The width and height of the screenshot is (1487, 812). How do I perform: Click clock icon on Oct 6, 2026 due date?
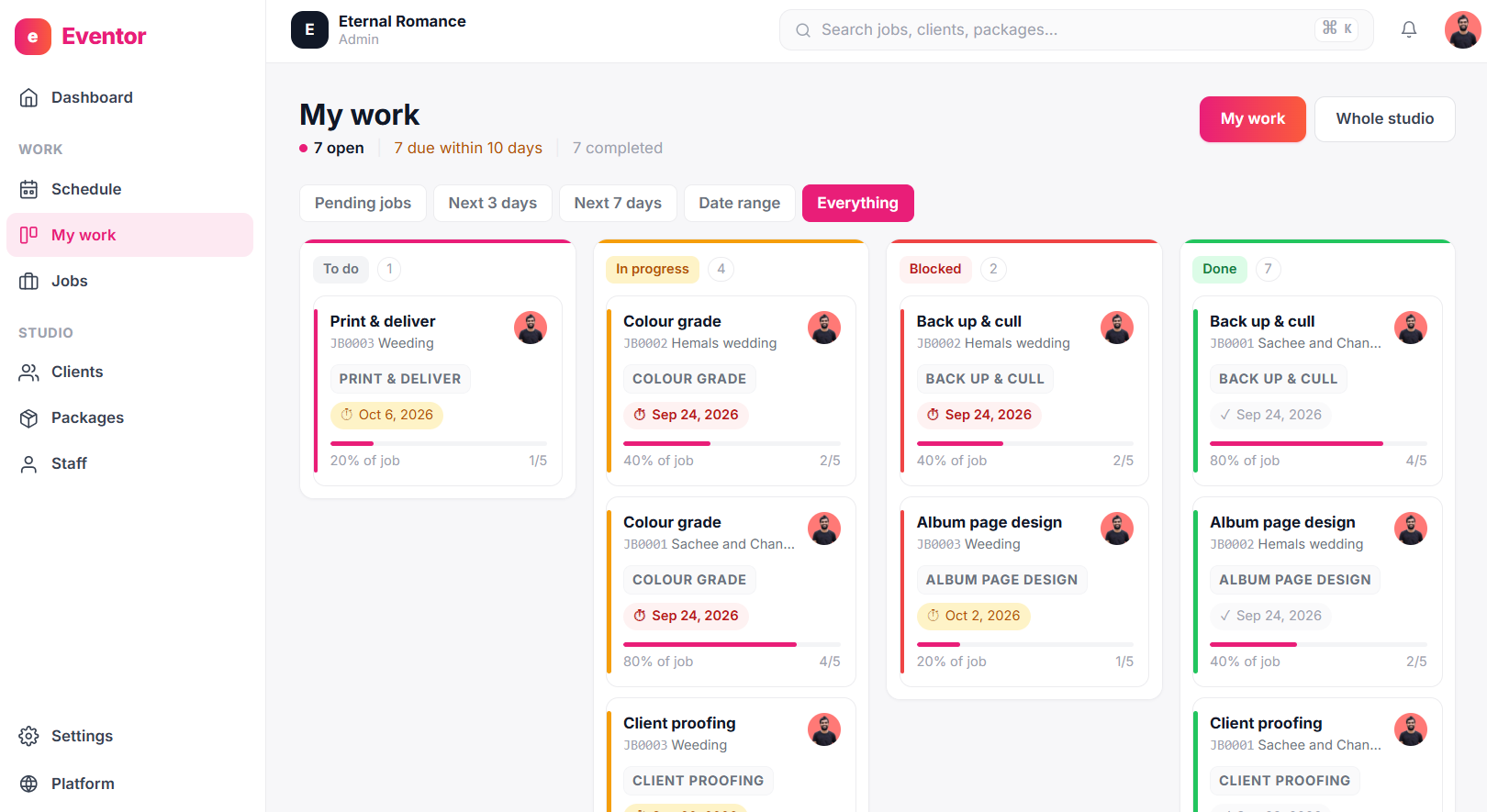click(347, 415)
